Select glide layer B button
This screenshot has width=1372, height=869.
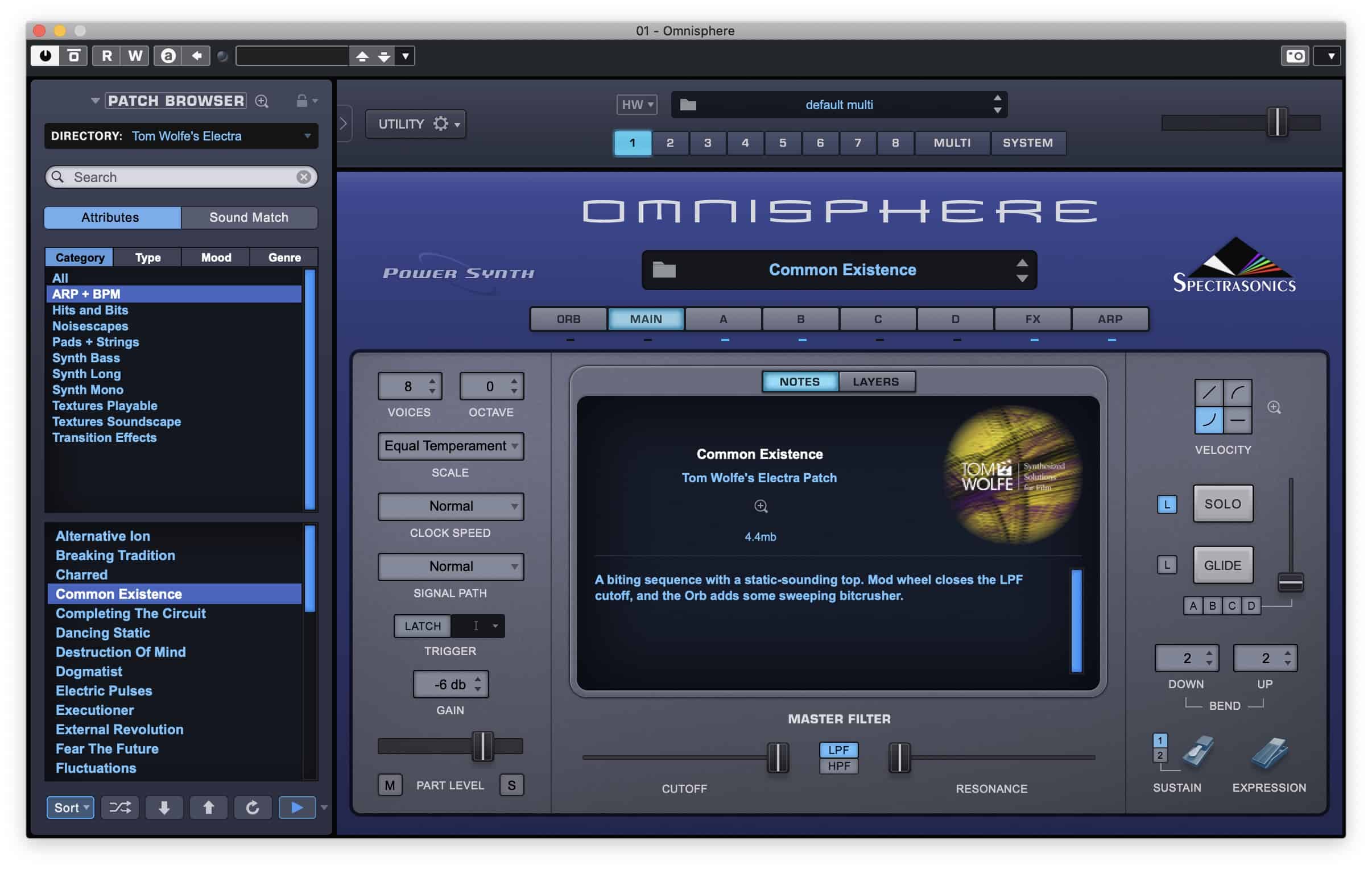1212,605
